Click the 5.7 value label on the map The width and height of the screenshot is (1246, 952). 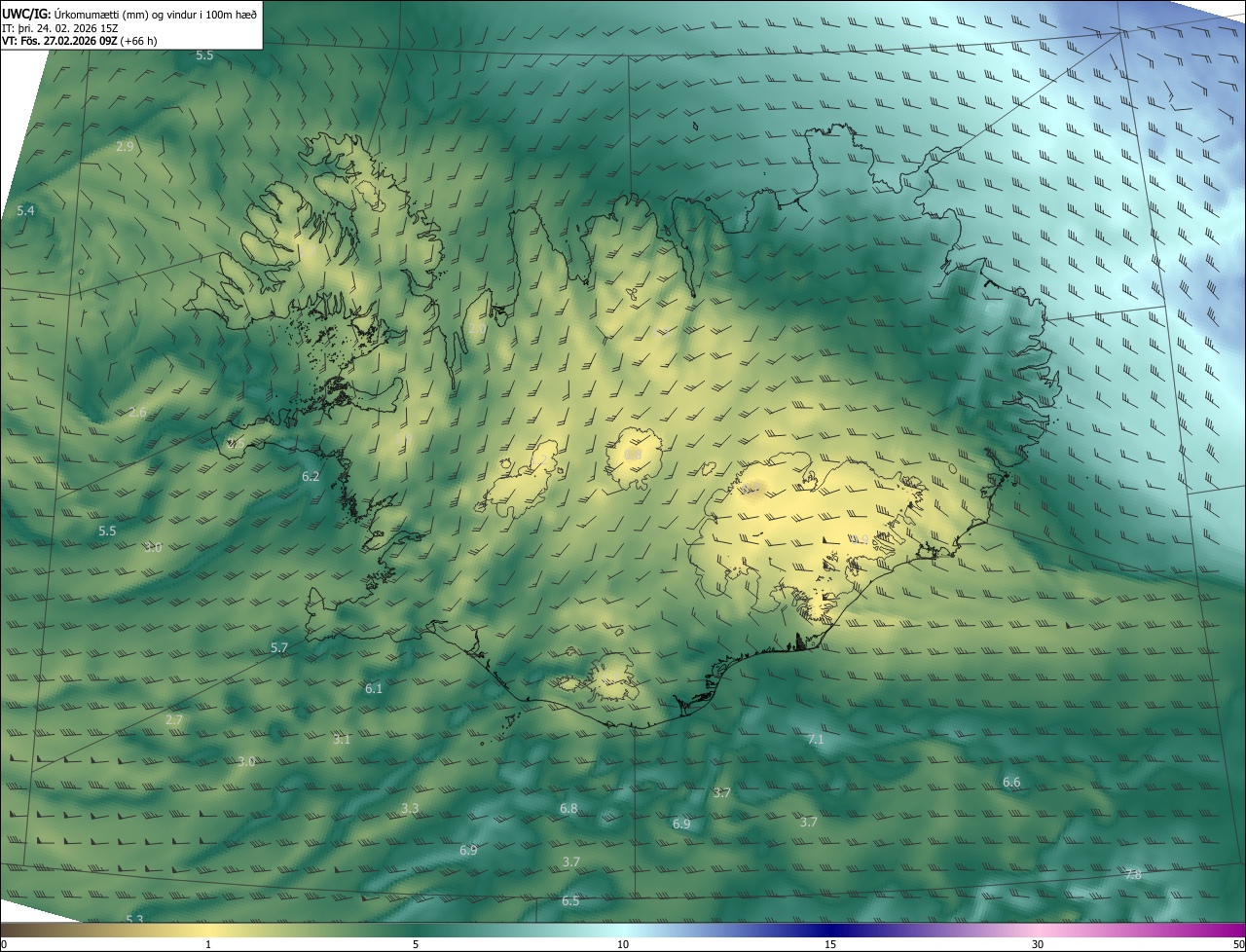pos(279,648)
